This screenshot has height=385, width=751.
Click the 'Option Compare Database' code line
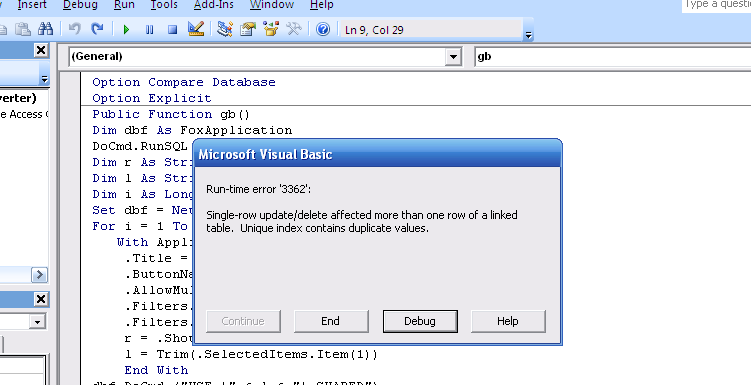pyautogui.click(x=184, y=82)
